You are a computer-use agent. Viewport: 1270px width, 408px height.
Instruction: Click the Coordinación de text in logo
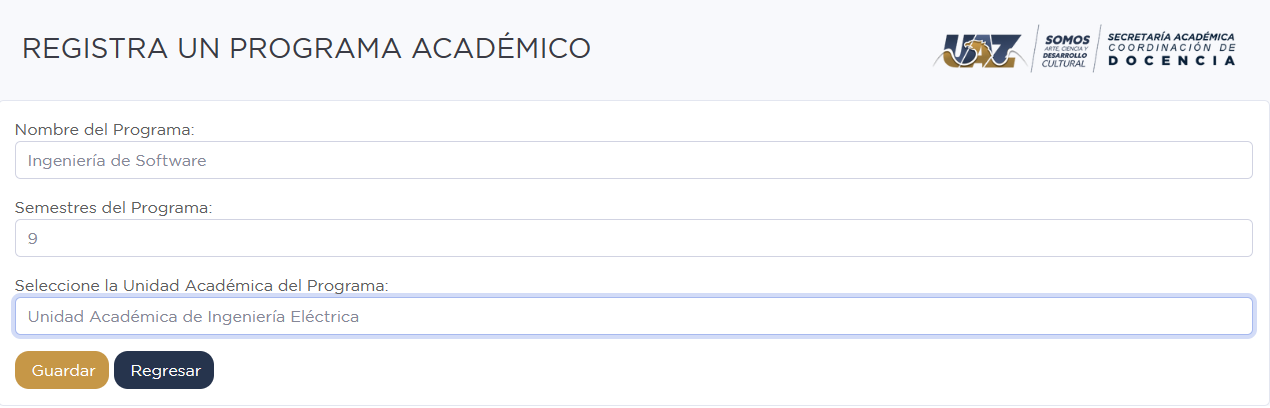[1171, 48]
